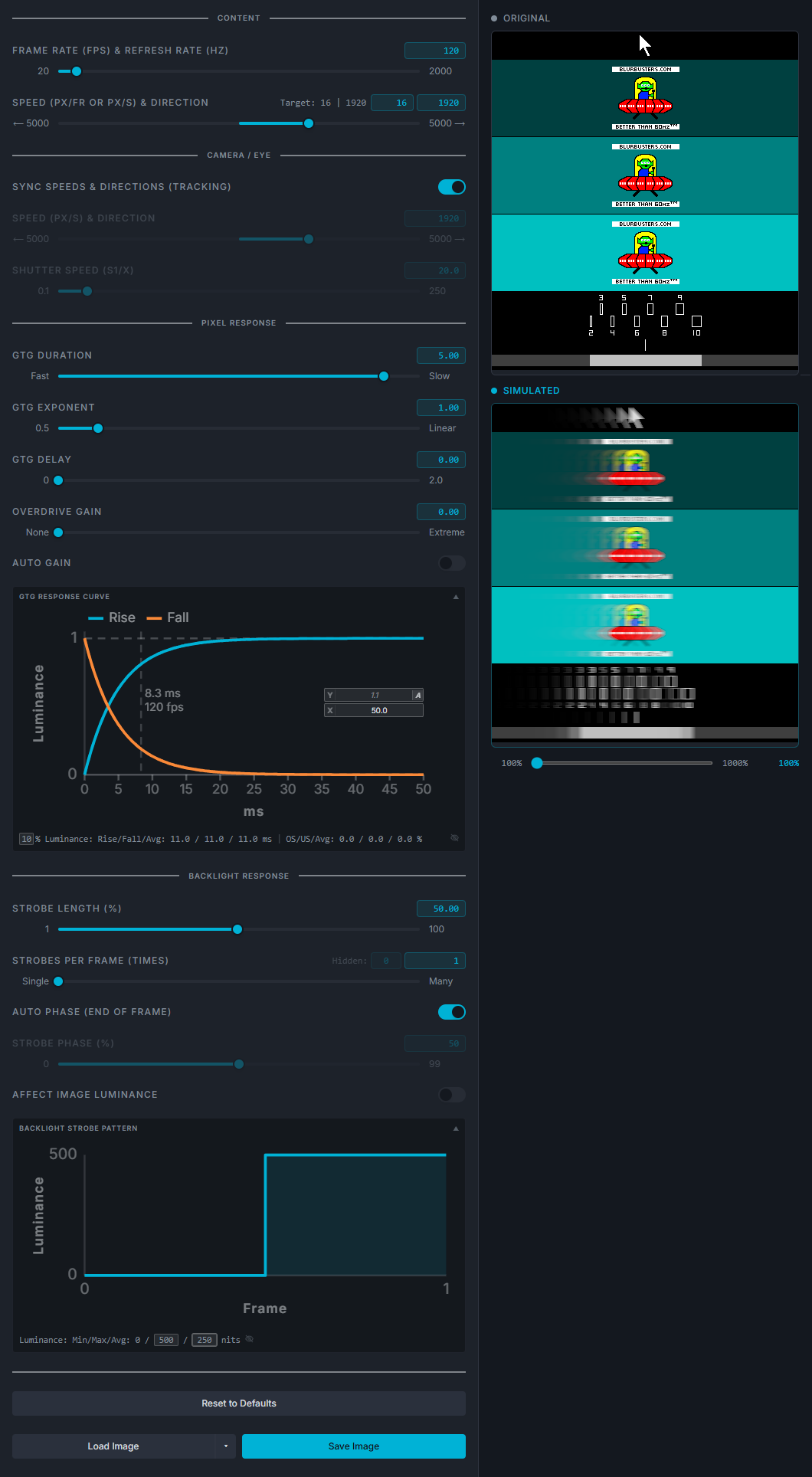Click the Strobes Per Frame value field
812x1477 pixels.
(x=435, y=961)
